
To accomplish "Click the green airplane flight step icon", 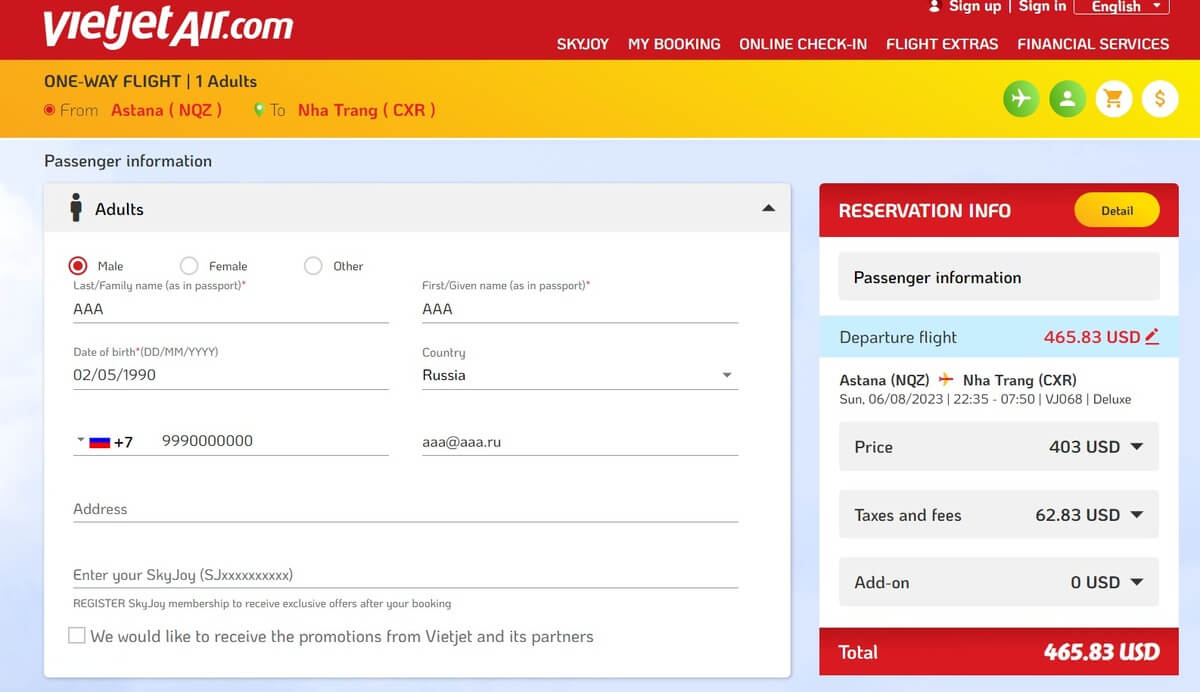I will click(x=1021, y=98).
